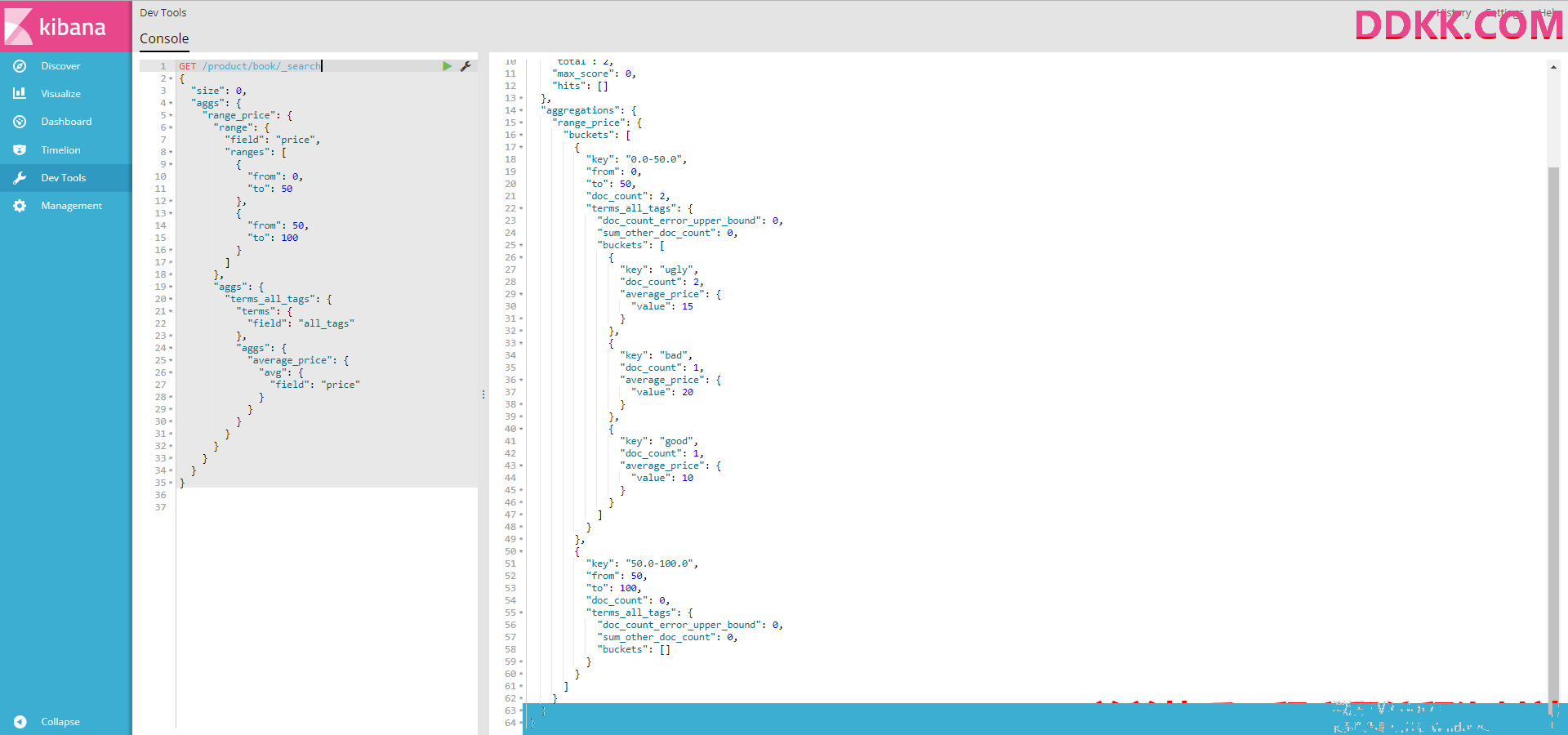Go to Management label in sidebar
1568x735 pixels.
click(x=71, y=206)
